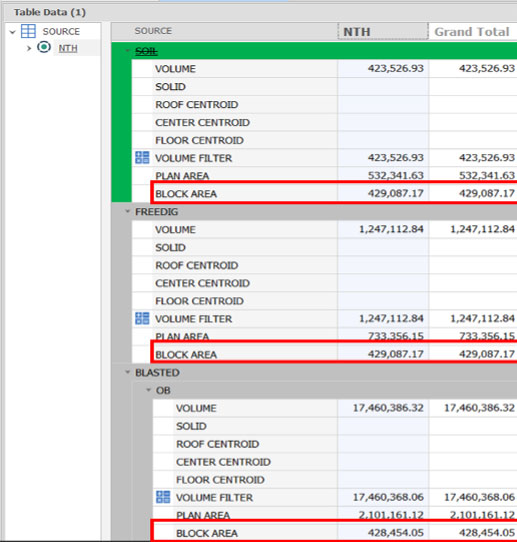Collapse the FREEDIG group
This screenshot has width=517, height=542.
point(128,211)
